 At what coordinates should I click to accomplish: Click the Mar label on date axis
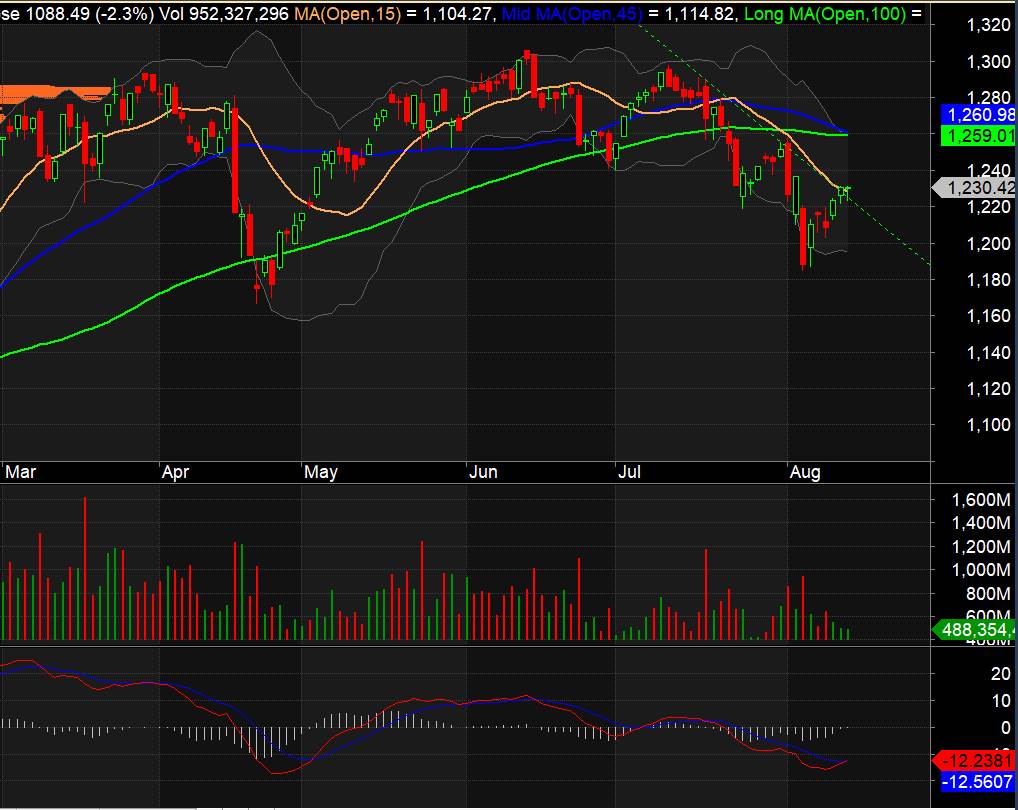(20, 472)
